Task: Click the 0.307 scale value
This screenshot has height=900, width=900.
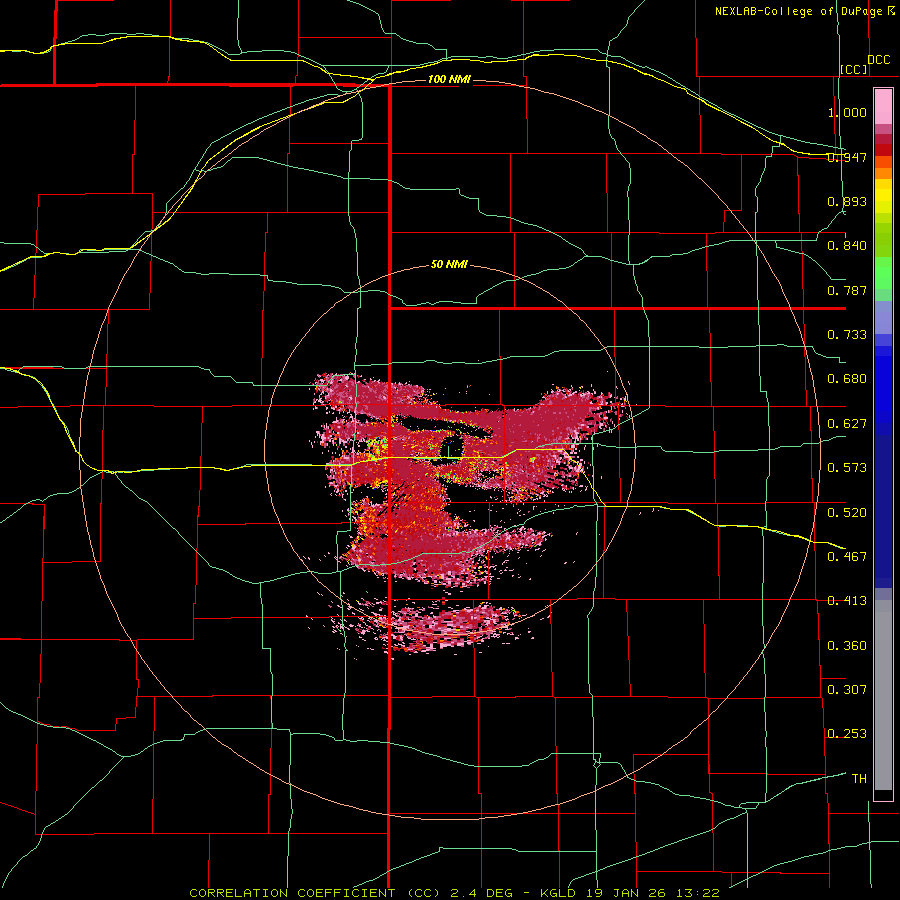Action: click(x=847, y=690)
